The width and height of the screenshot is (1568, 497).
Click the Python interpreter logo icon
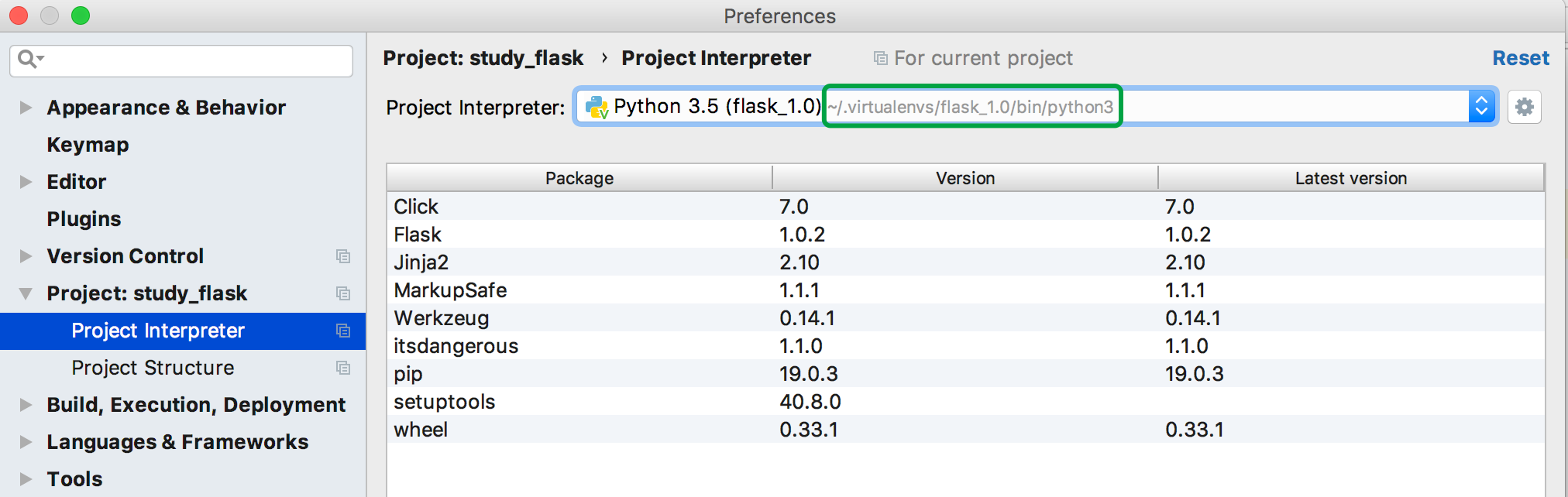coord(597,107)
